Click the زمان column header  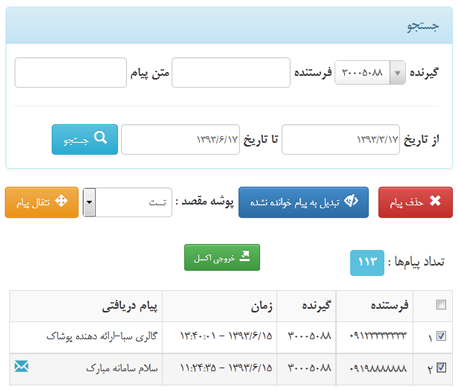262,306
